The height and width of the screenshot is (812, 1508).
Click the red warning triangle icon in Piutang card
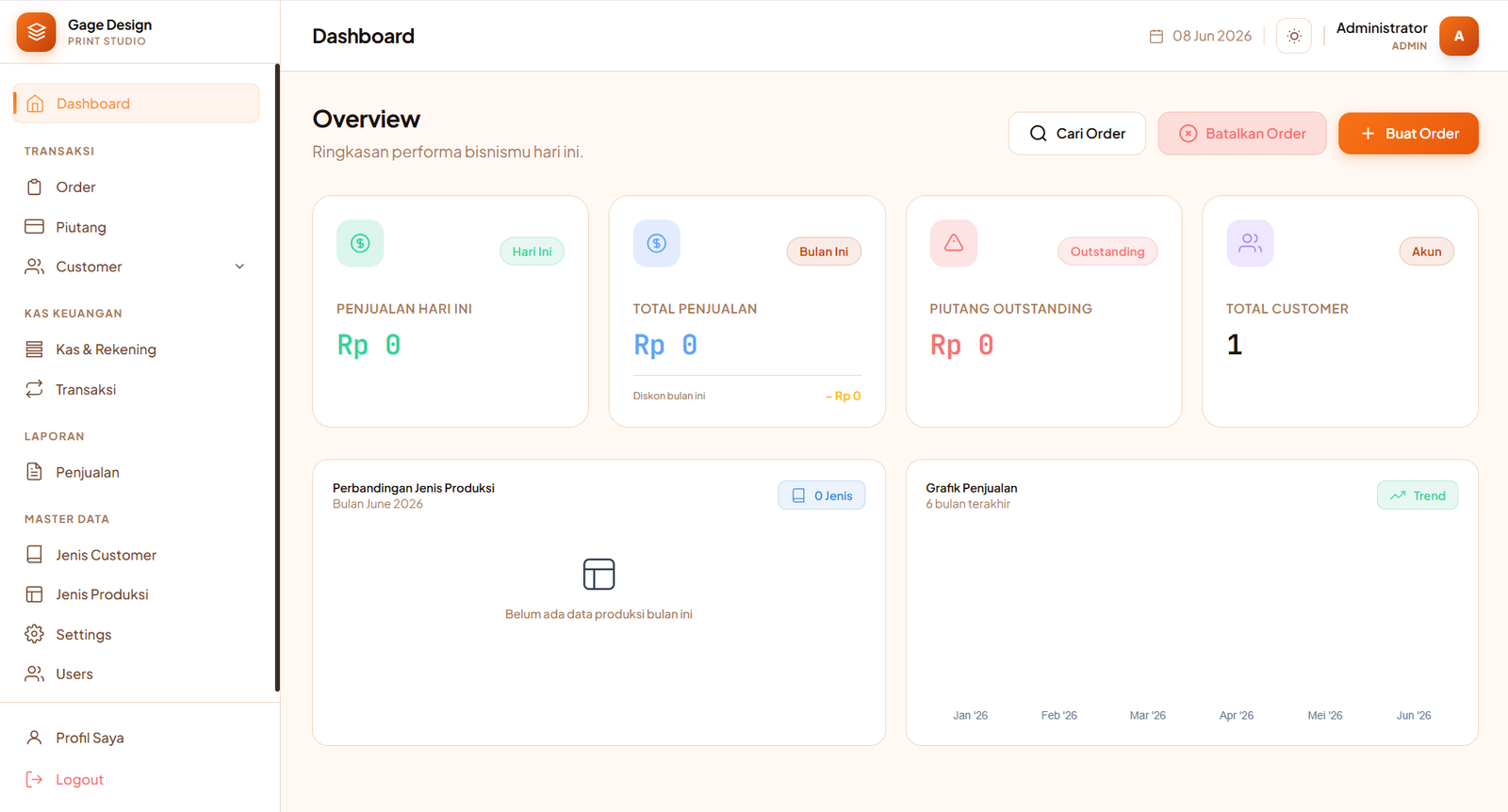click(954, 243)
